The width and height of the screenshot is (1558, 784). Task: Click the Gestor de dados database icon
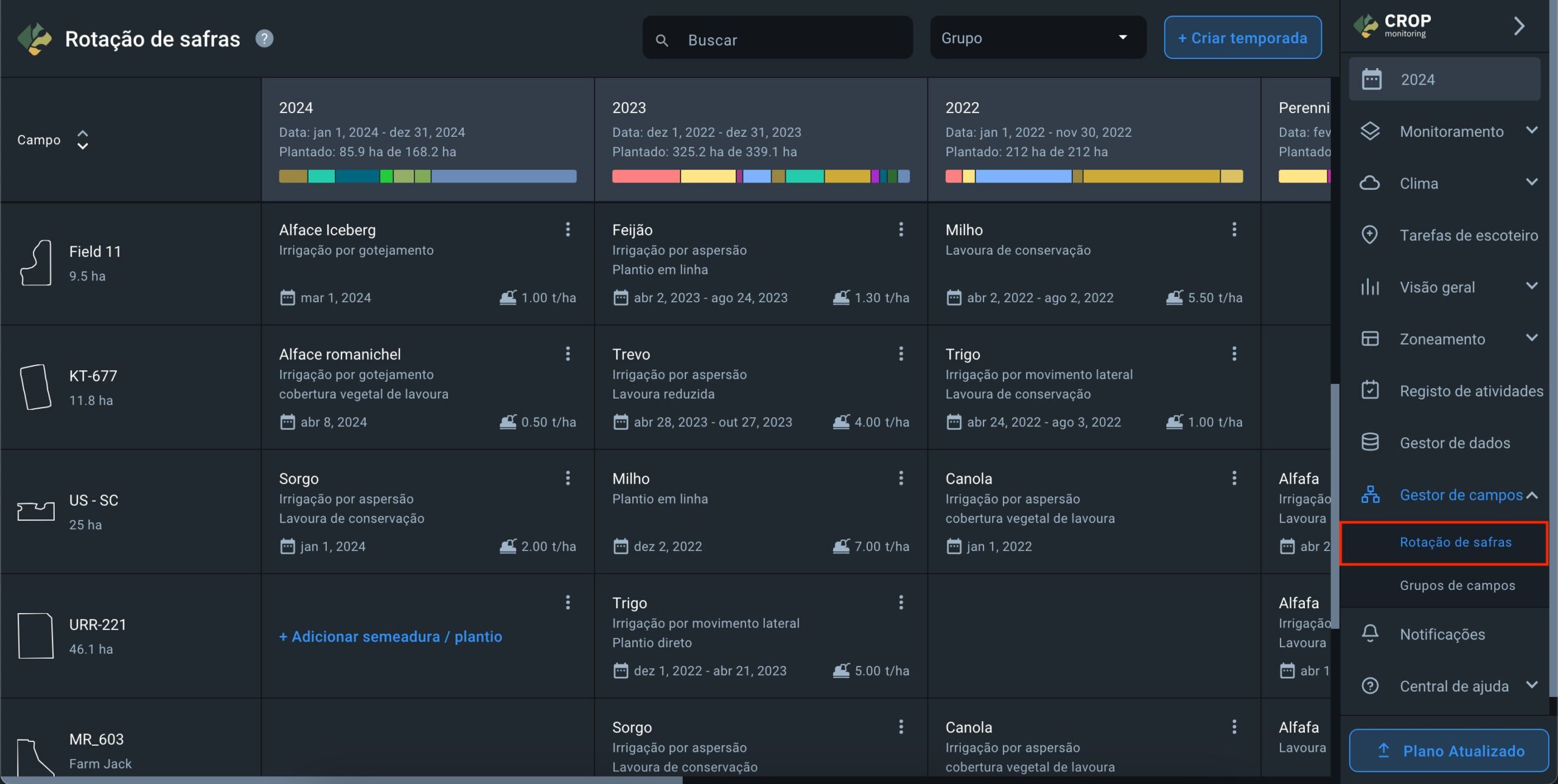pyautogui.click(x=1370, y=442)
